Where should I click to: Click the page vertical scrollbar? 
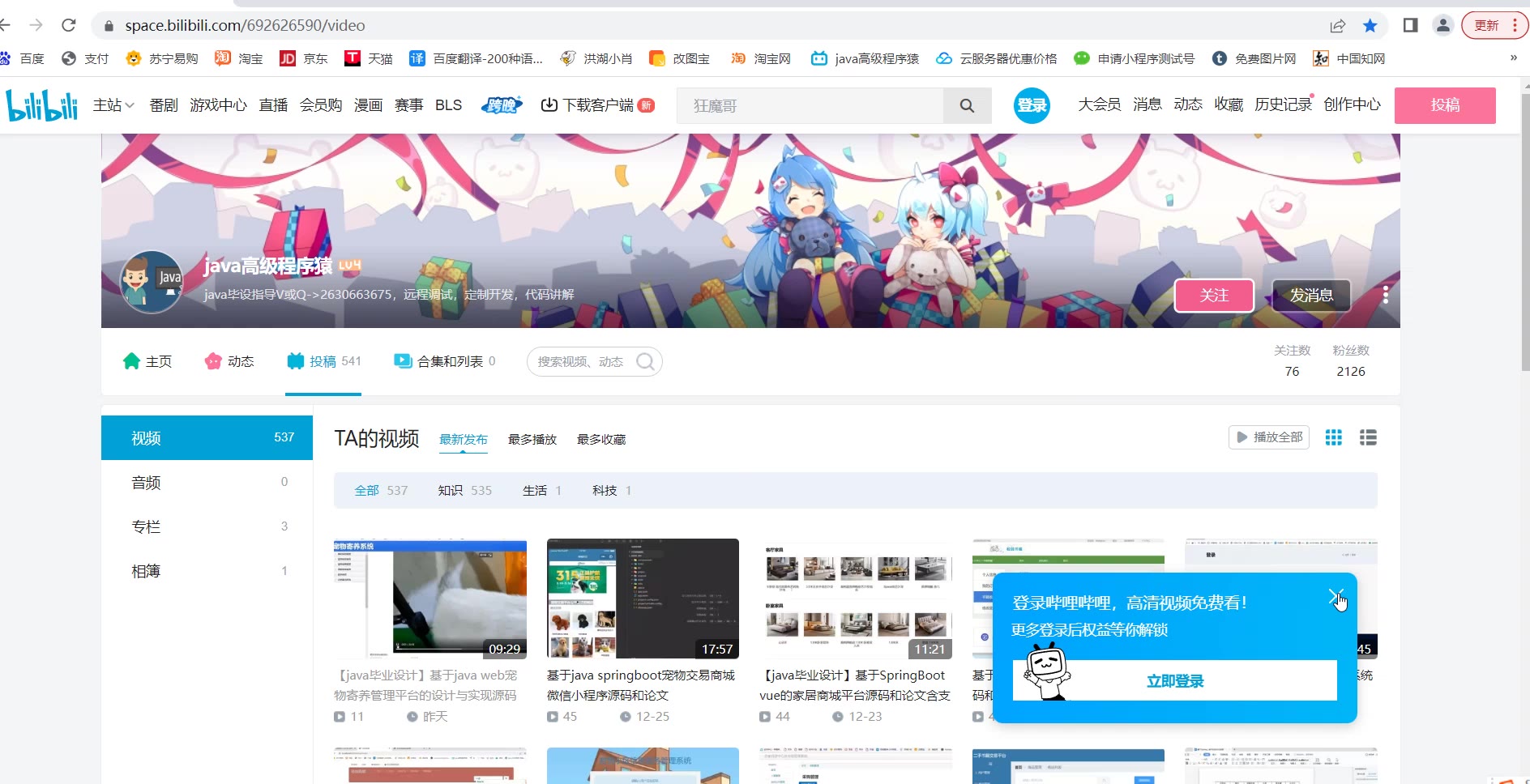click(1525, 233)
